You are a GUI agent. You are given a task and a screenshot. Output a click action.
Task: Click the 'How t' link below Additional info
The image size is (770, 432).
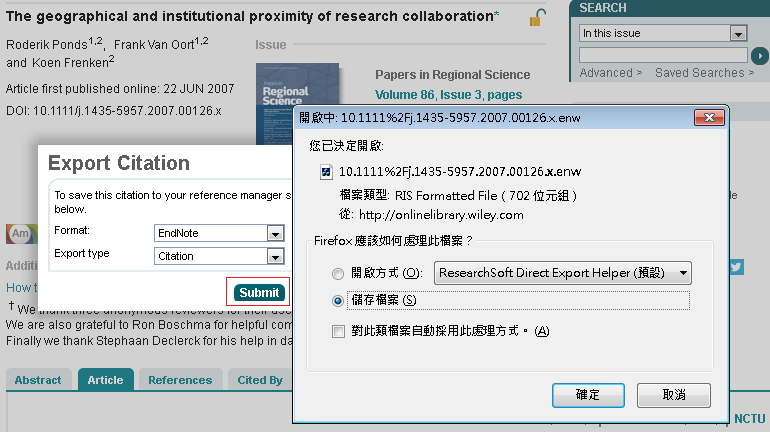[x=22, y=288]
